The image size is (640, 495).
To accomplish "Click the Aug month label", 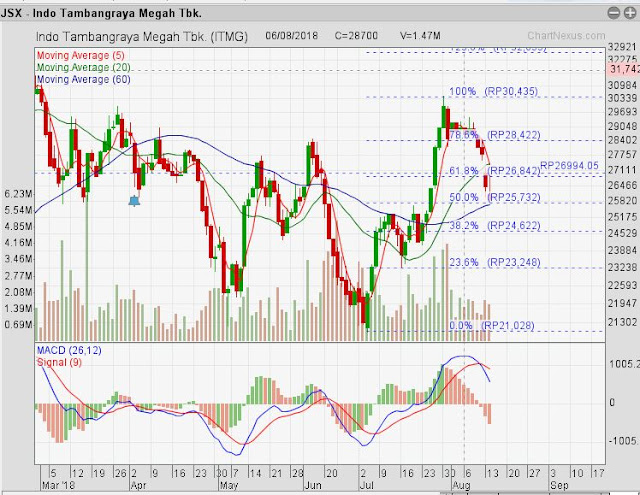I will pos(462,486).
